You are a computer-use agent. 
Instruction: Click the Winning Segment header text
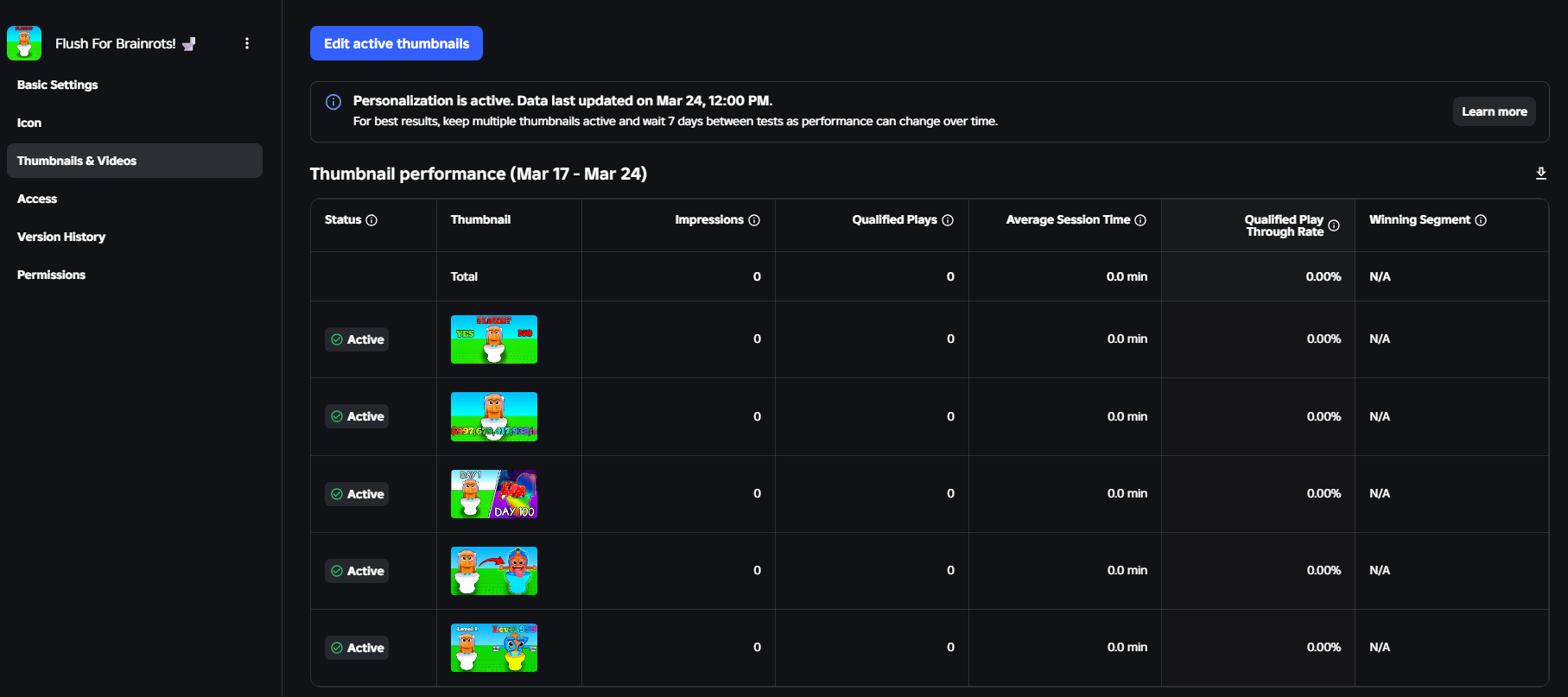pos(1419,219)
